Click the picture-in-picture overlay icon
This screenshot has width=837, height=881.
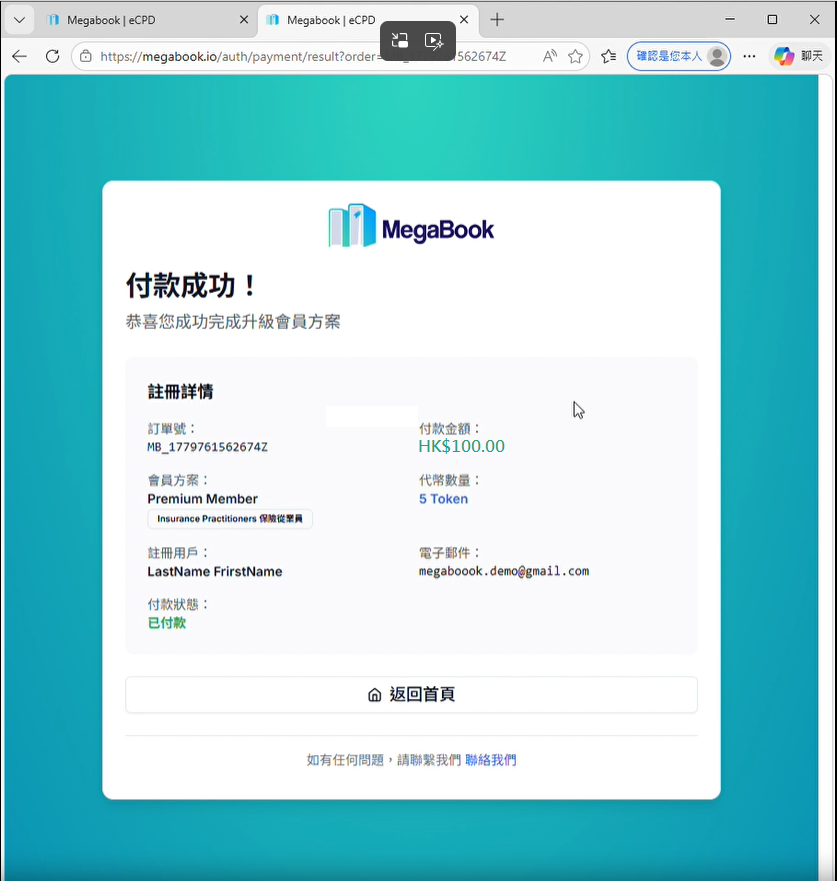coord(400,40)
